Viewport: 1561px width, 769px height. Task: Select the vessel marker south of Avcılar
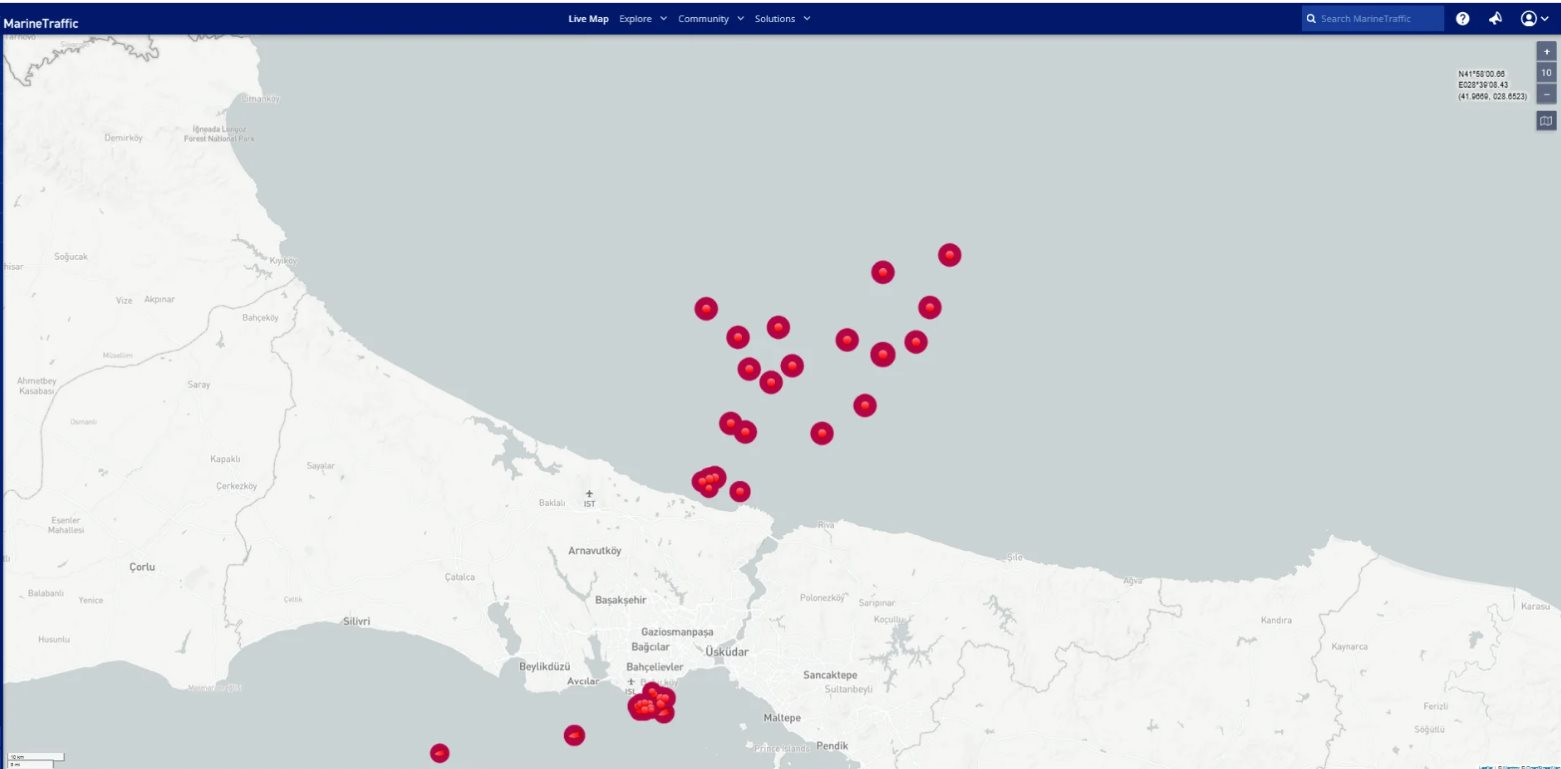(574, 736)
